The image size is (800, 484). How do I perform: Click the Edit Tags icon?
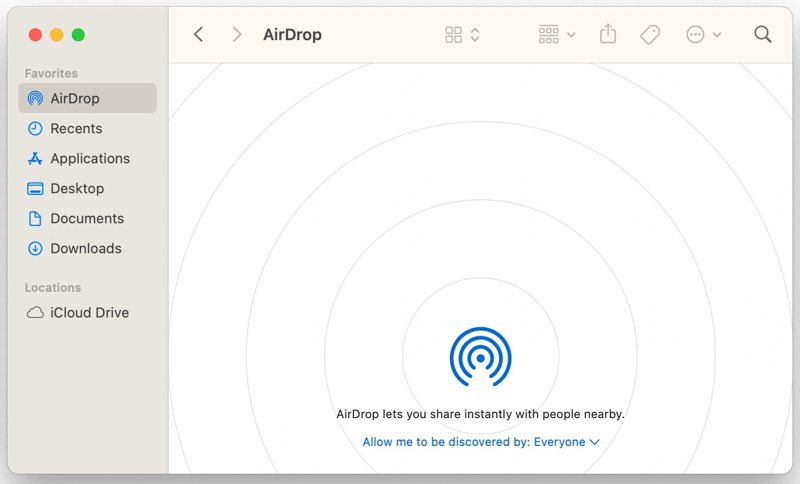point(650,35)
